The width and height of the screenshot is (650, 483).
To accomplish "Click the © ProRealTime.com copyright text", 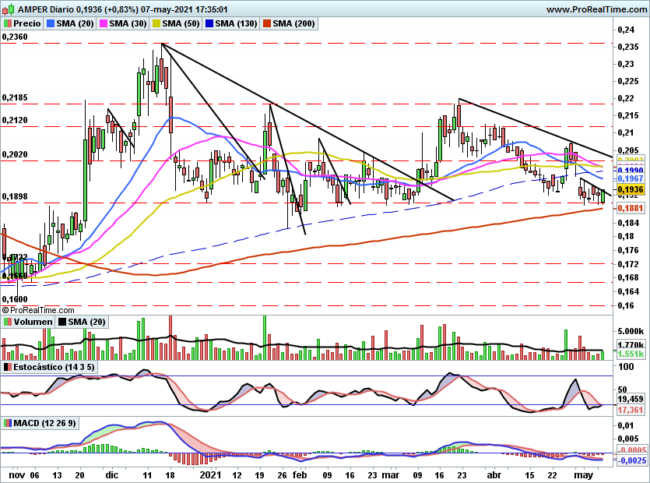I will point(38,310).
